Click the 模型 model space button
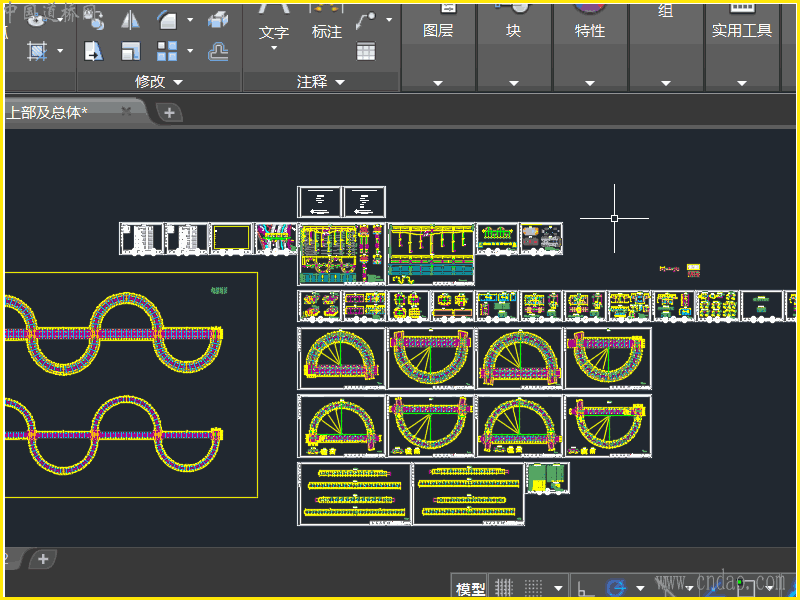Viewport: 800px width, 600px height. (x=470, y=588)
